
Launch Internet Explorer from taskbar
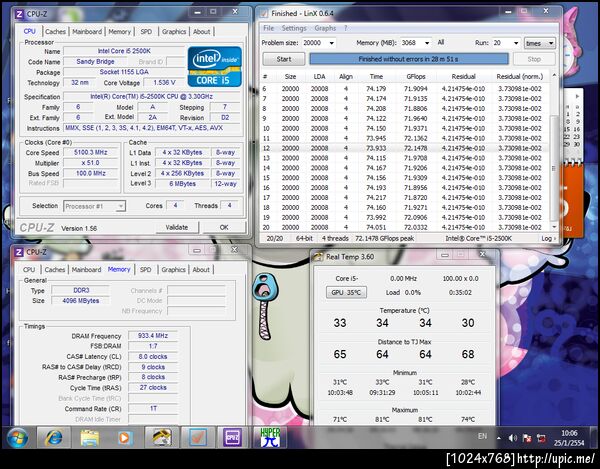54,437
